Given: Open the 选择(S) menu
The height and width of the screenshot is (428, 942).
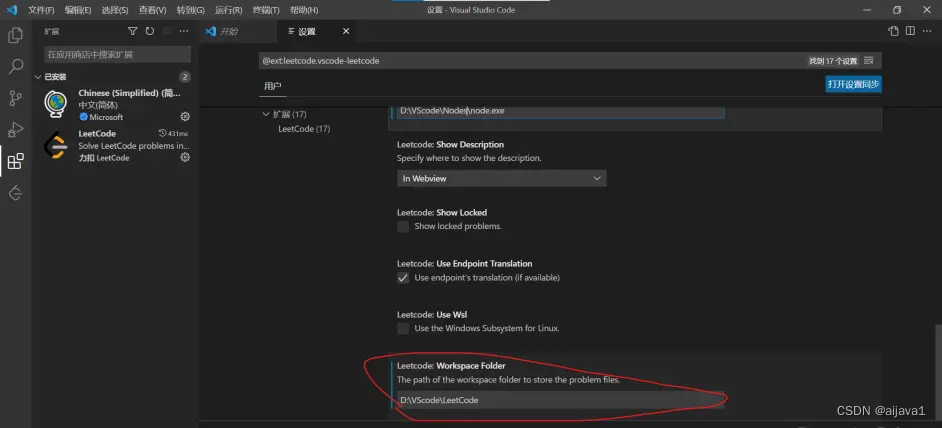Looking at the screenshot, I should coord(115,10).
